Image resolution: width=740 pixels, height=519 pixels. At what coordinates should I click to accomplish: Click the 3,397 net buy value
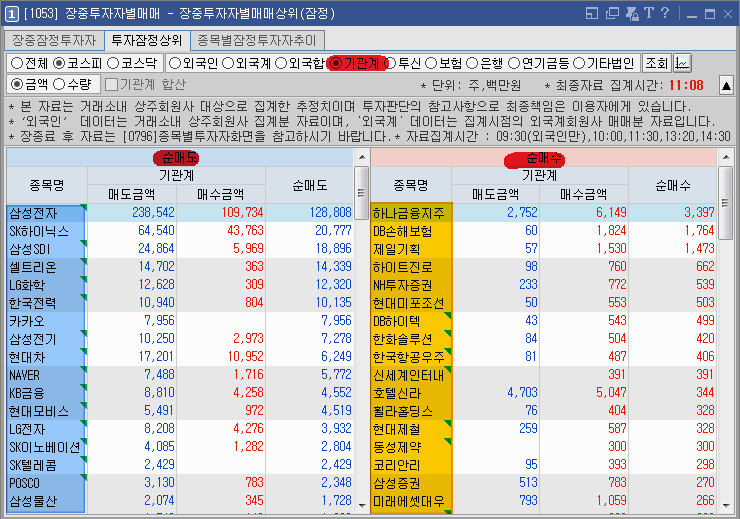[x=699, y=213]
